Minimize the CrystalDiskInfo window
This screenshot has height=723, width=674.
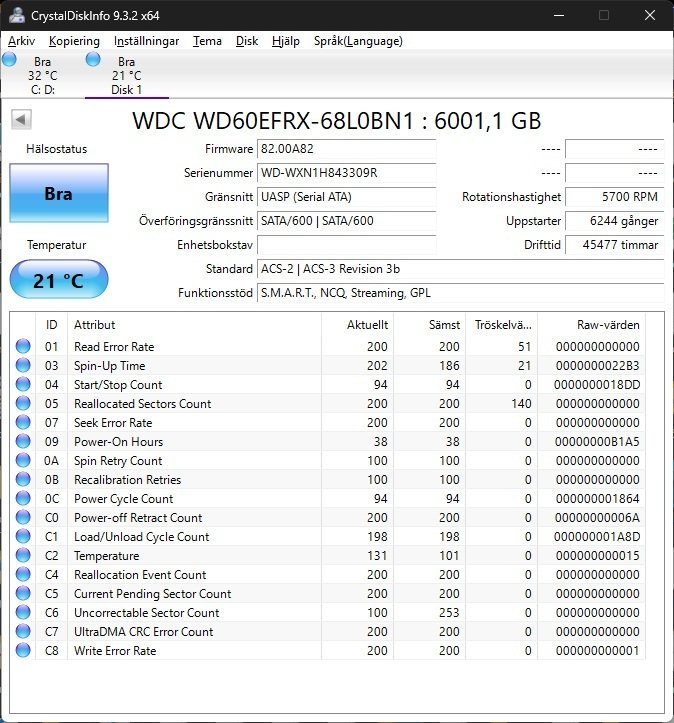pyautogui.click(x=559, y=15)
